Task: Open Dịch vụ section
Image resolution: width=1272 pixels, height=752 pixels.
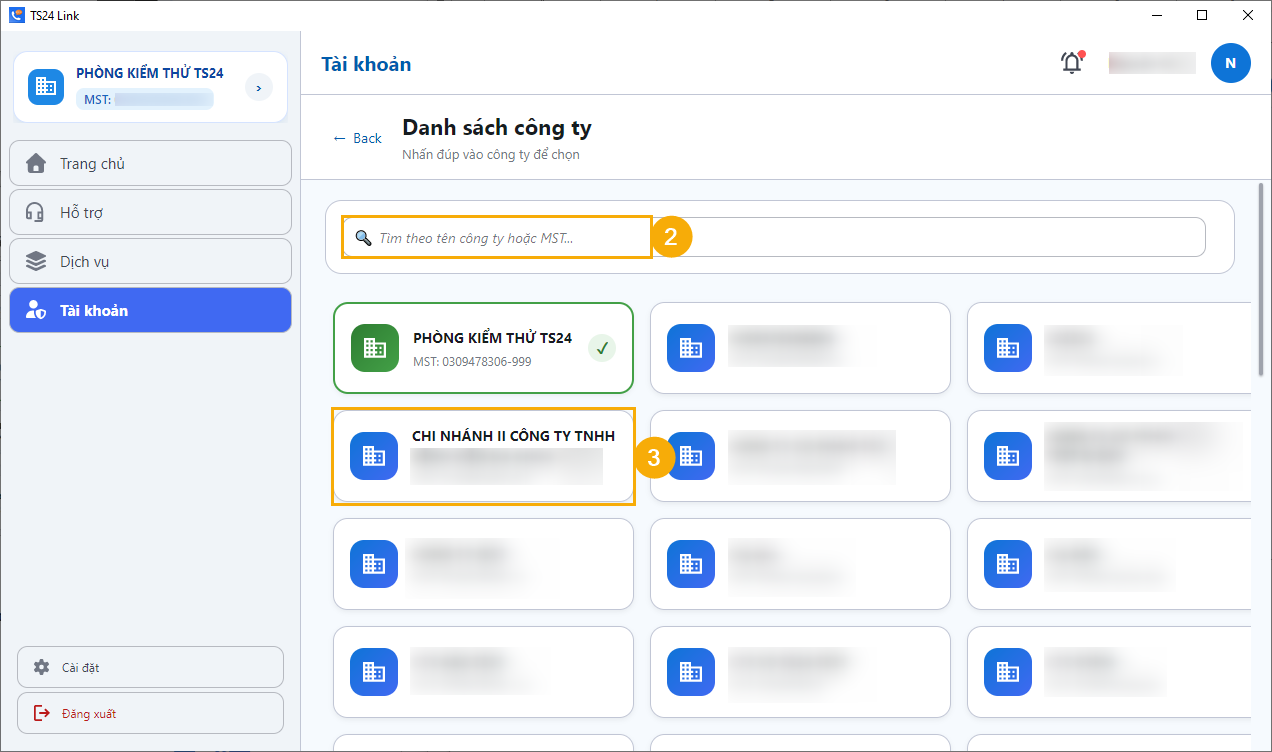Action: pyautogui.click(x=150, y=261)
